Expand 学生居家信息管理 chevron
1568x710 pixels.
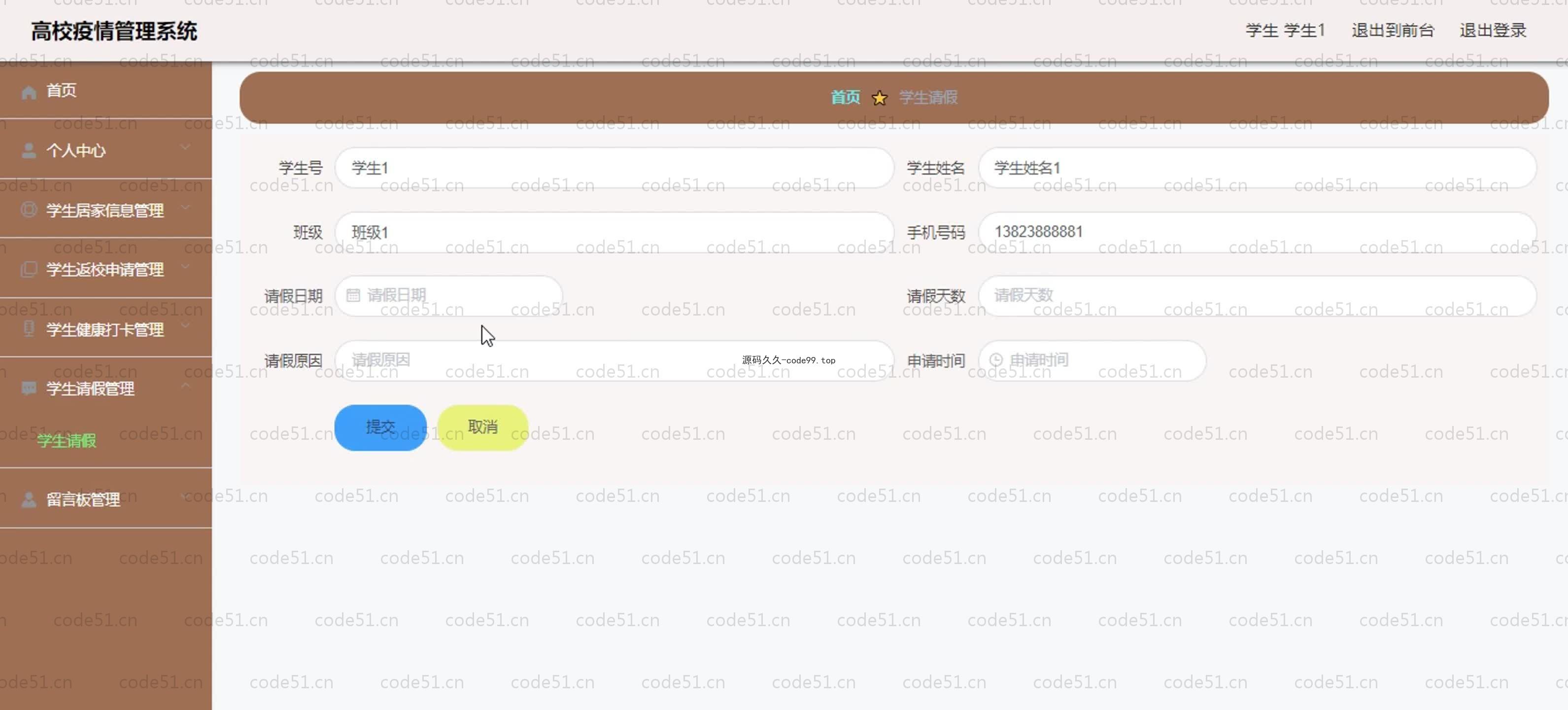(x=186, y=207)
